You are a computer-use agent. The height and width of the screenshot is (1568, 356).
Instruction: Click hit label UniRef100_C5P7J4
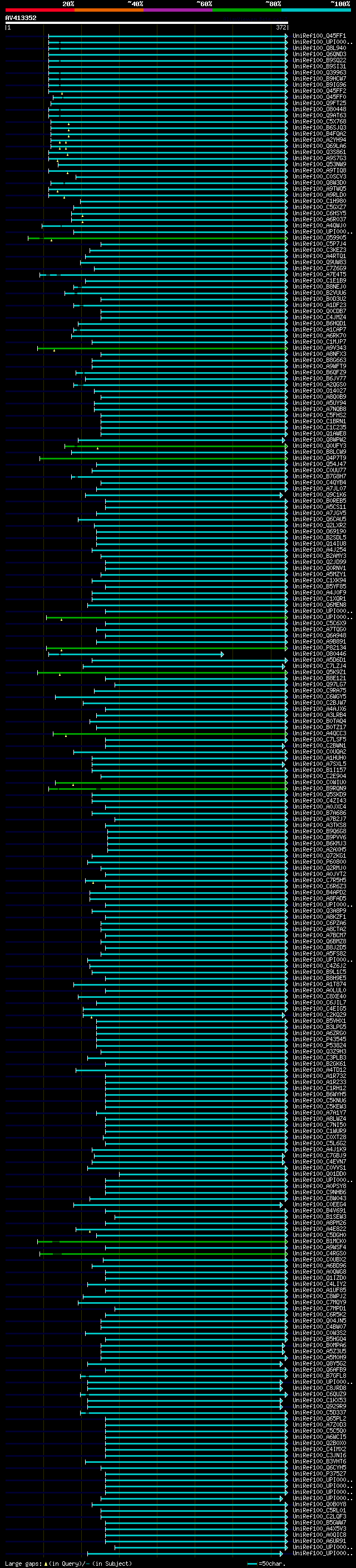[x=319, y=244]
